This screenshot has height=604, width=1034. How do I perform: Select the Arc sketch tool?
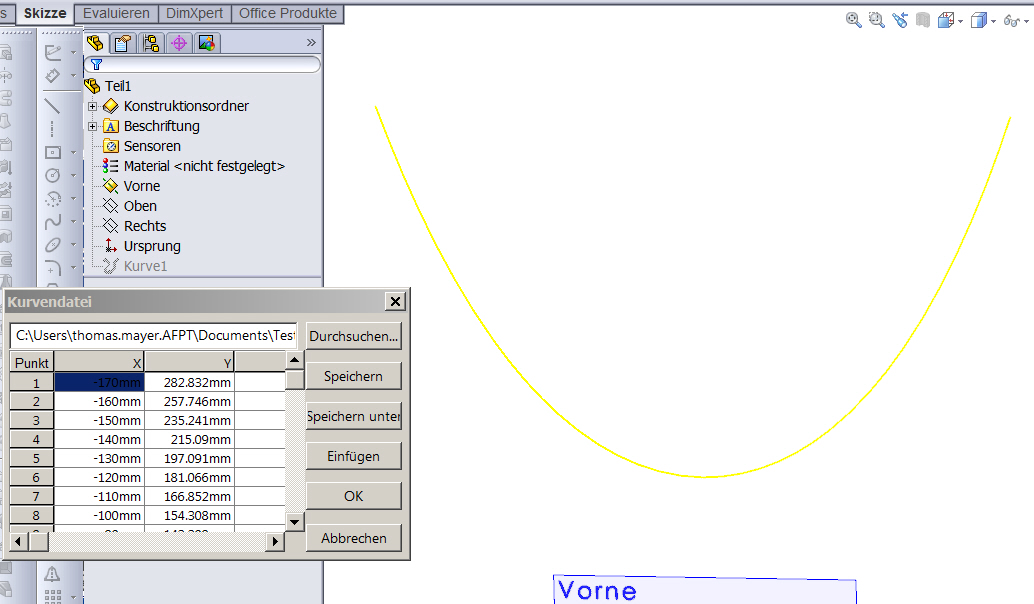53,198
